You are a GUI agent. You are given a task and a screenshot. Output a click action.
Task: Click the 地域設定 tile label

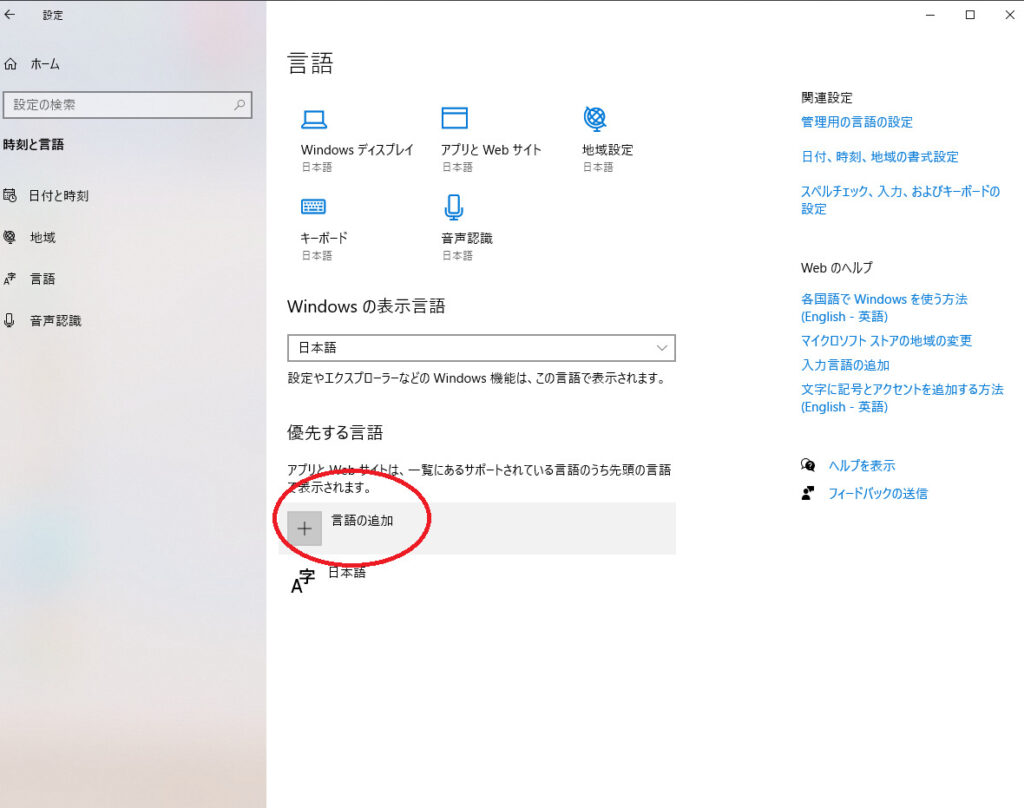[608, 150]
